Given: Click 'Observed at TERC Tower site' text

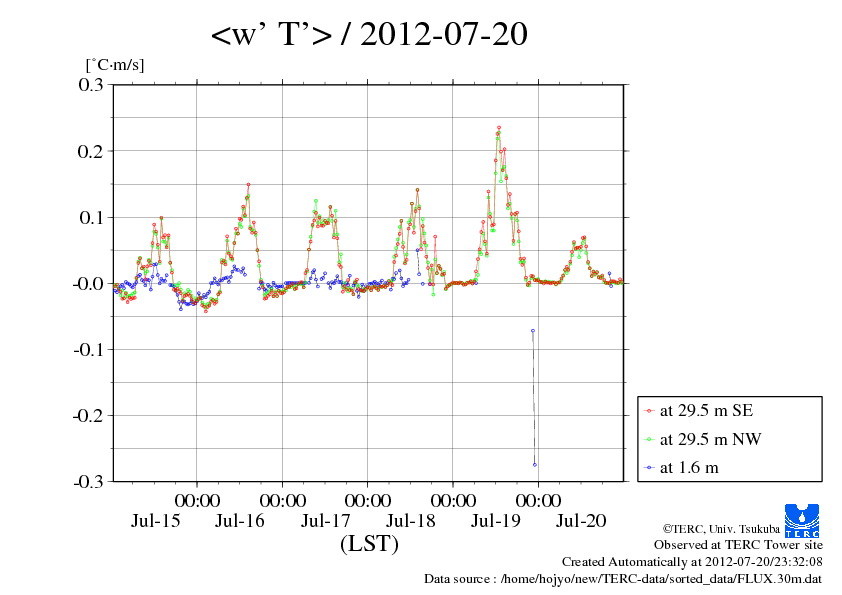Looking at the screenshot, I should (x=738, y=545).
